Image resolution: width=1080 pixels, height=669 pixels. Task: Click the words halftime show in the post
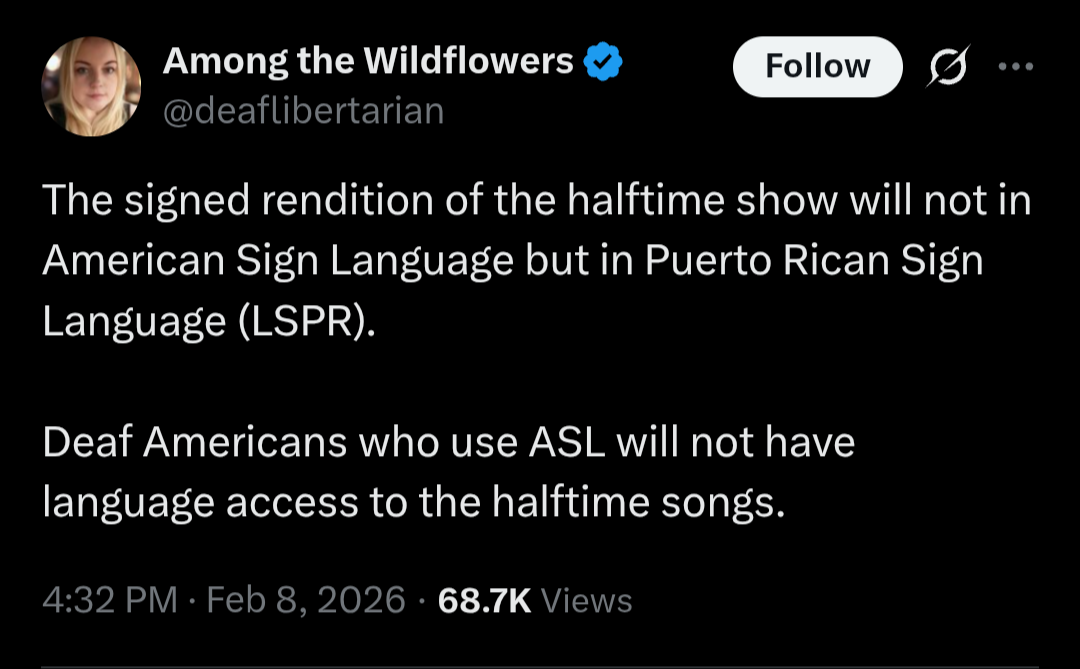pyautogui.click(x=703, y=200)
